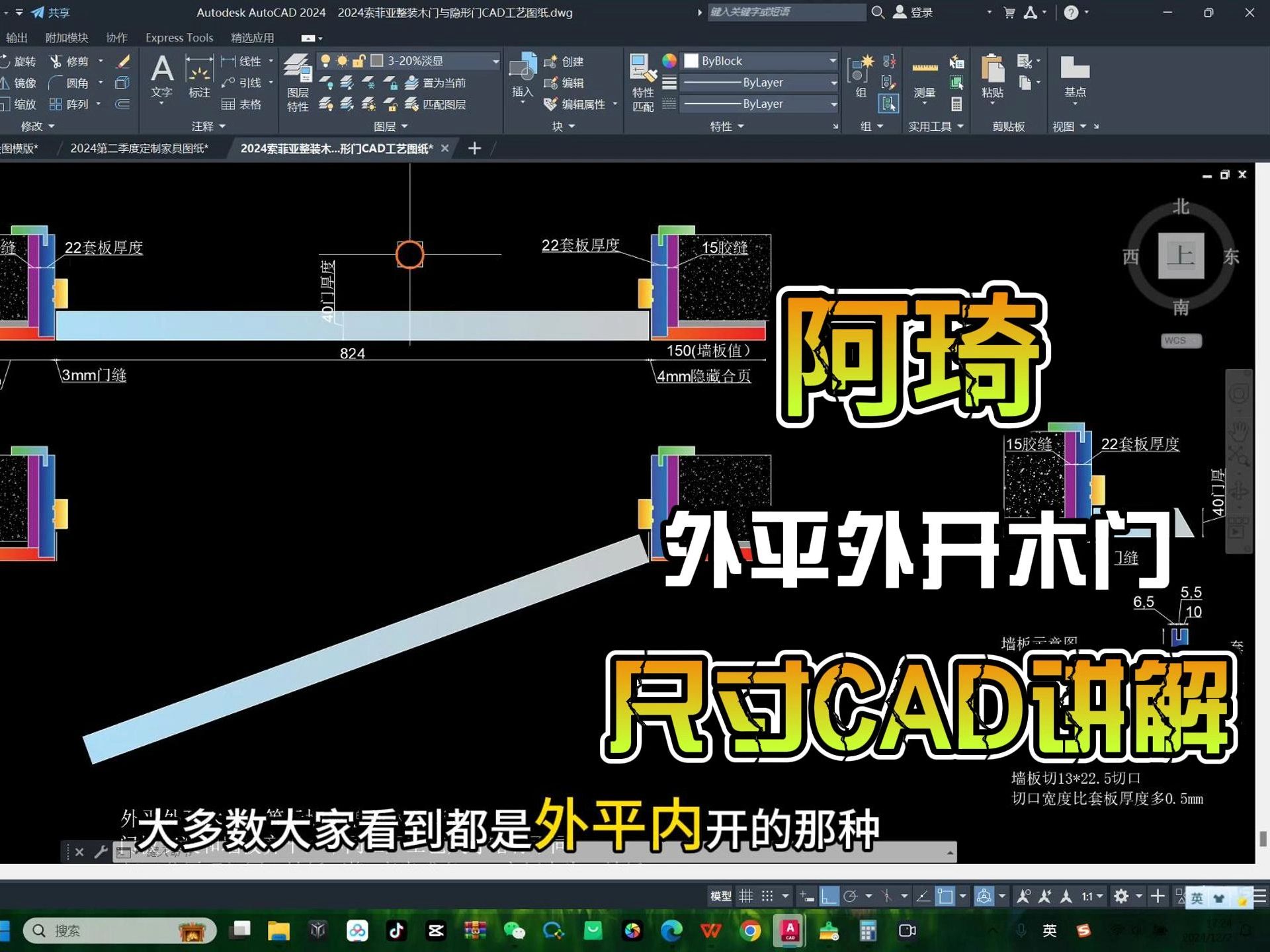
Task: Select the 缩放 (Scale) tool
Action: pyautogui.click(x=19, y=104)
